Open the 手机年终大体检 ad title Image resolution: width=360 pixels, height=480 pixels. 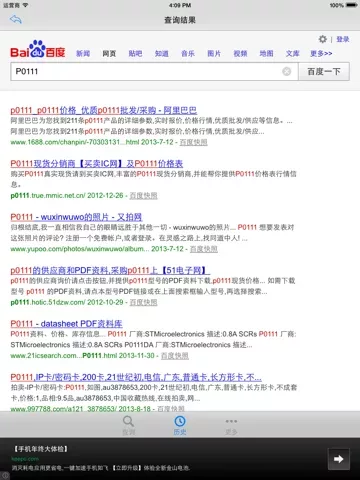click(41, 449)
